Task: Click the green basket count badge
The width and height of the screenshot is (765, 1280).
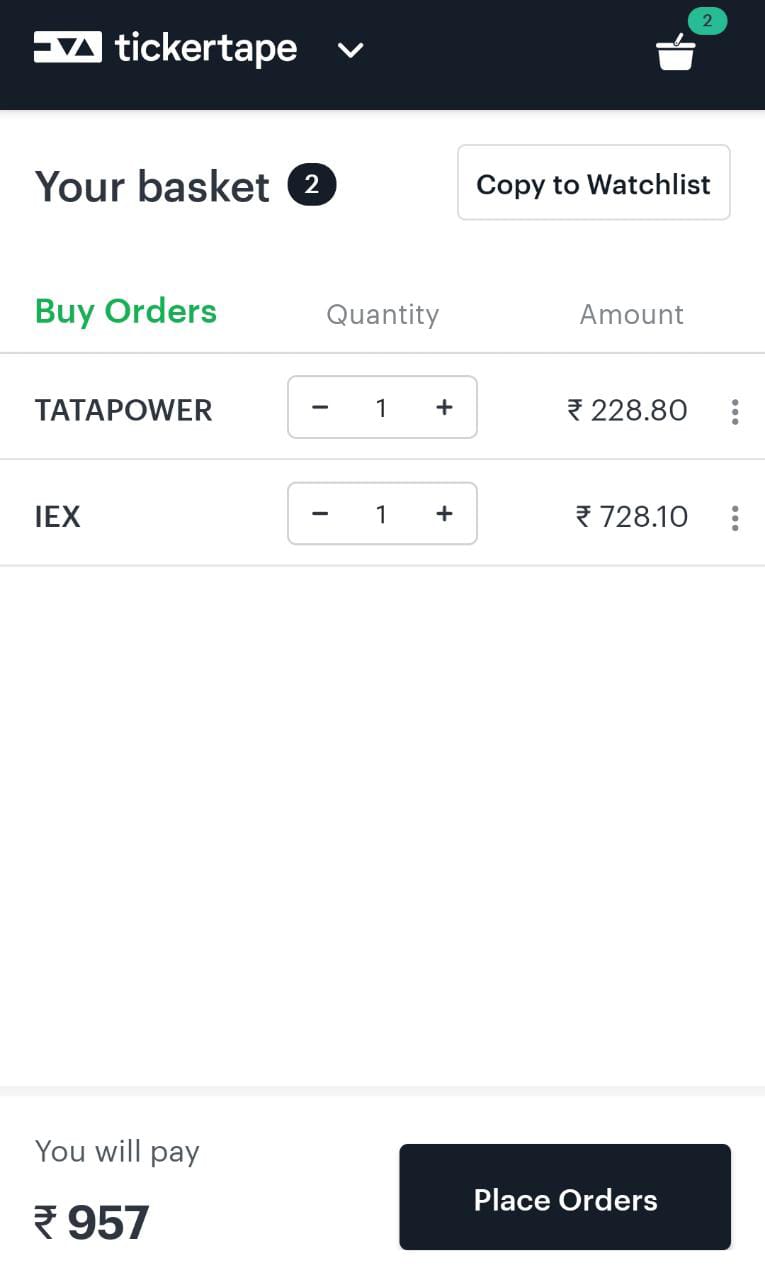Action: pyautogui.click(x=707, y=21)
